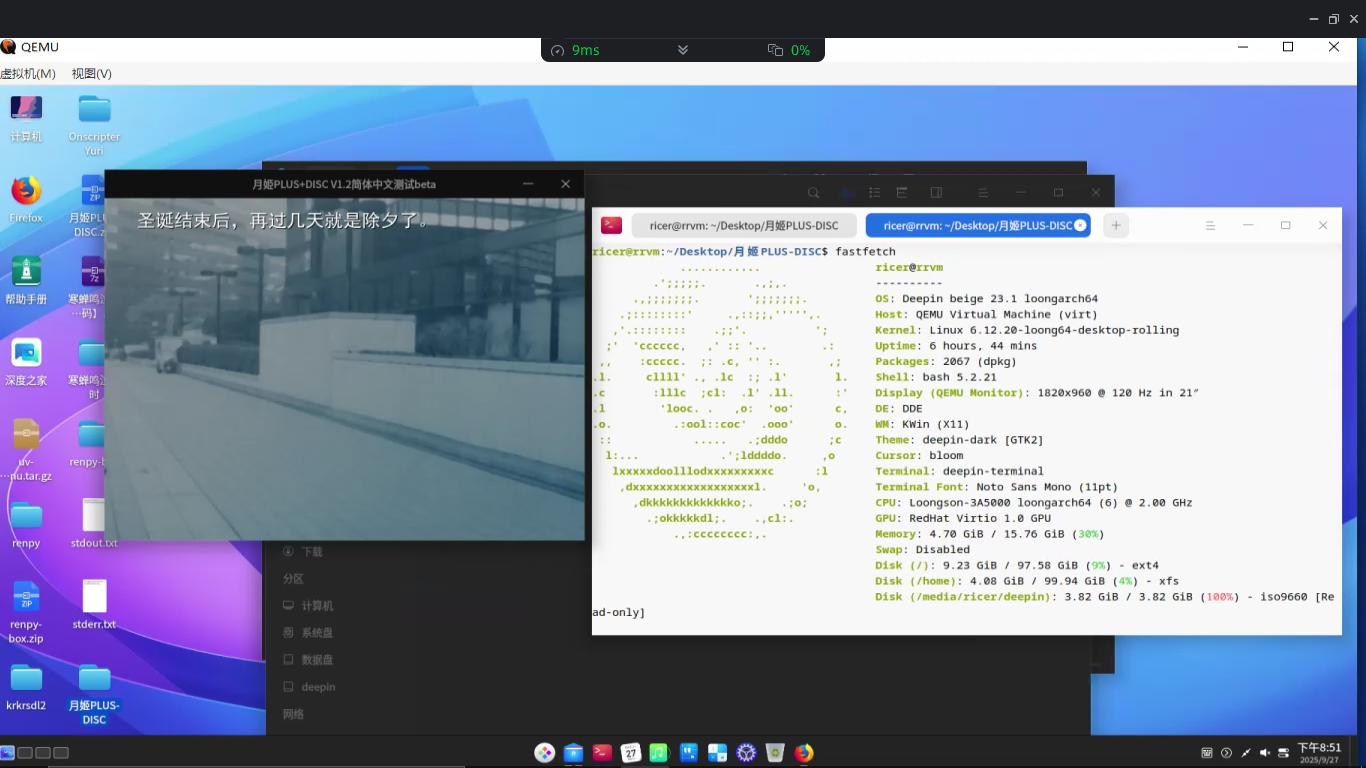This screenshot has width=1366, height=768.
Task: Click the Firefox icon in the dock
Action: point(804,753)
